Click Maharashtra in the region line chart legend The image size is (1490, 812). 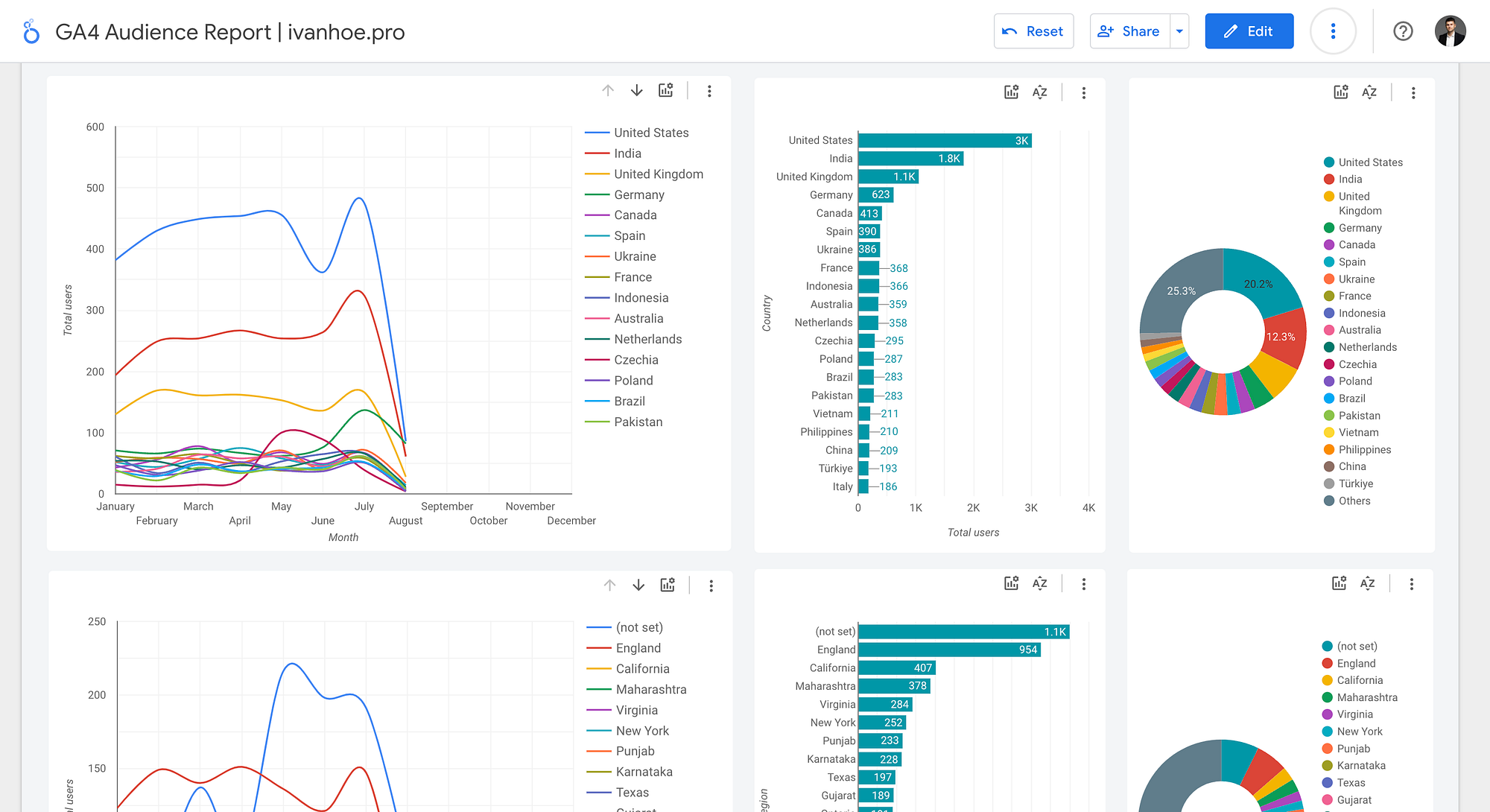click(651, 690)
